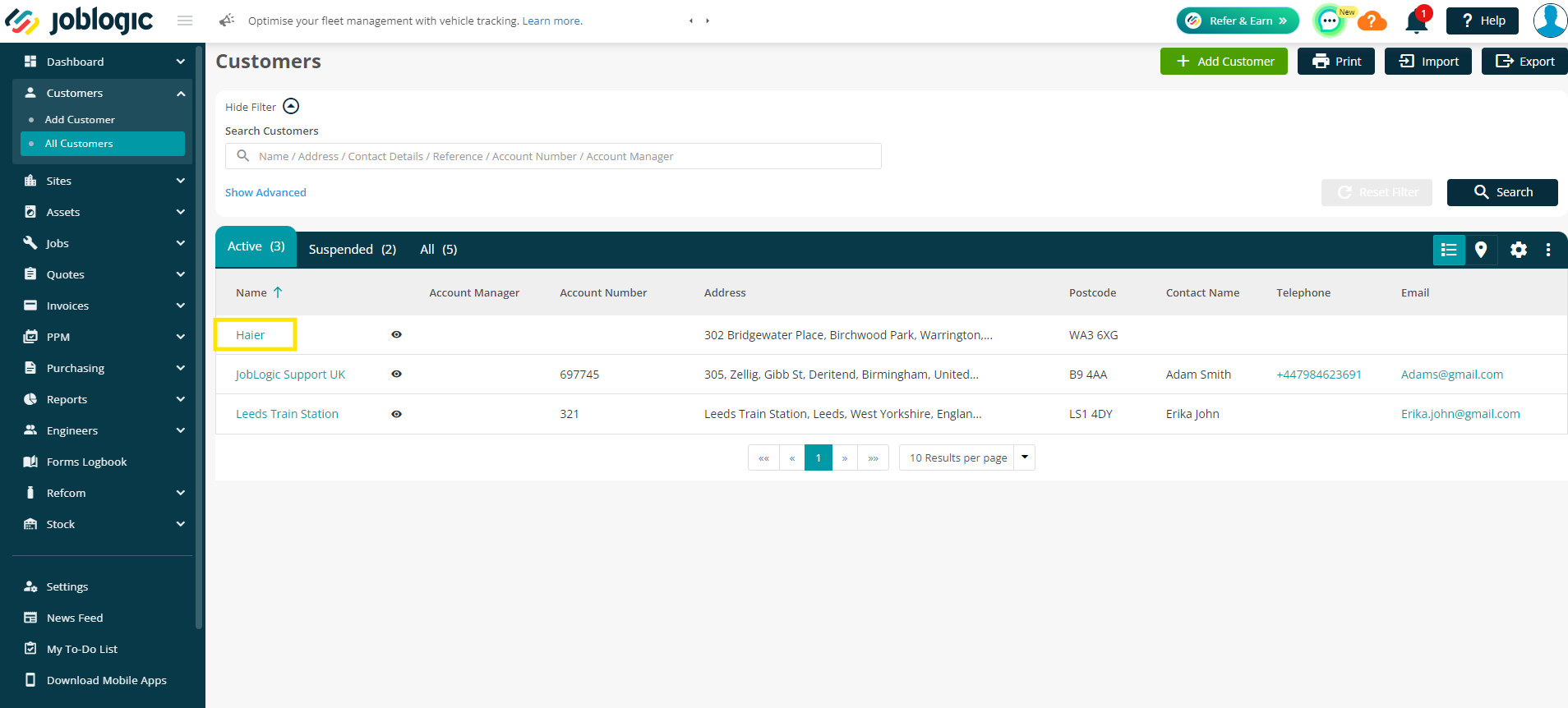This screenshot has height=708, width=1568.
Task: Expand the Refcom menu
Action: [180, 493]
